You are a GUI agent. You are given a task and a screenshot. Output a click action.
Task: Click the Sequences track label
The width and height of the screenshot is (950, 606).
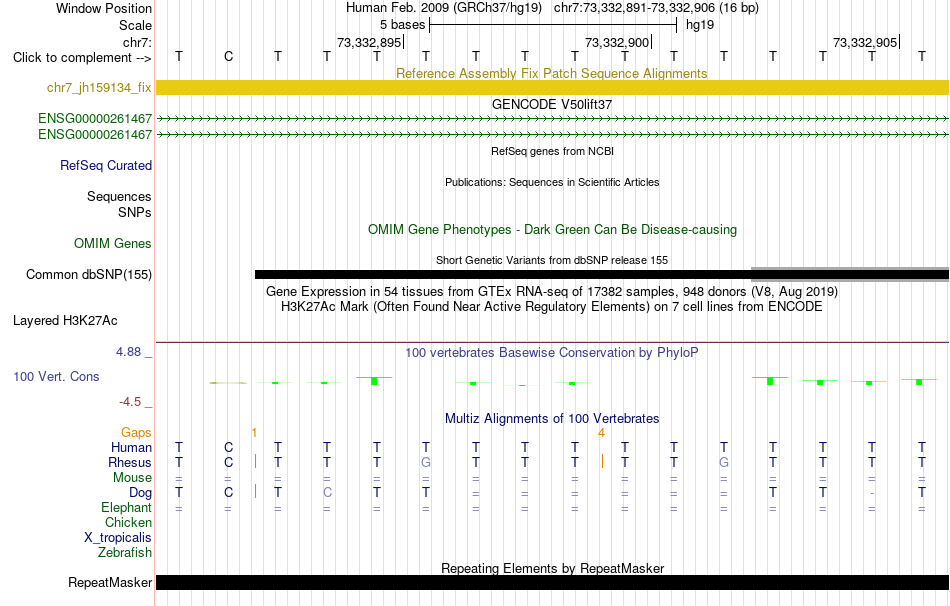[x=119, y=196]
